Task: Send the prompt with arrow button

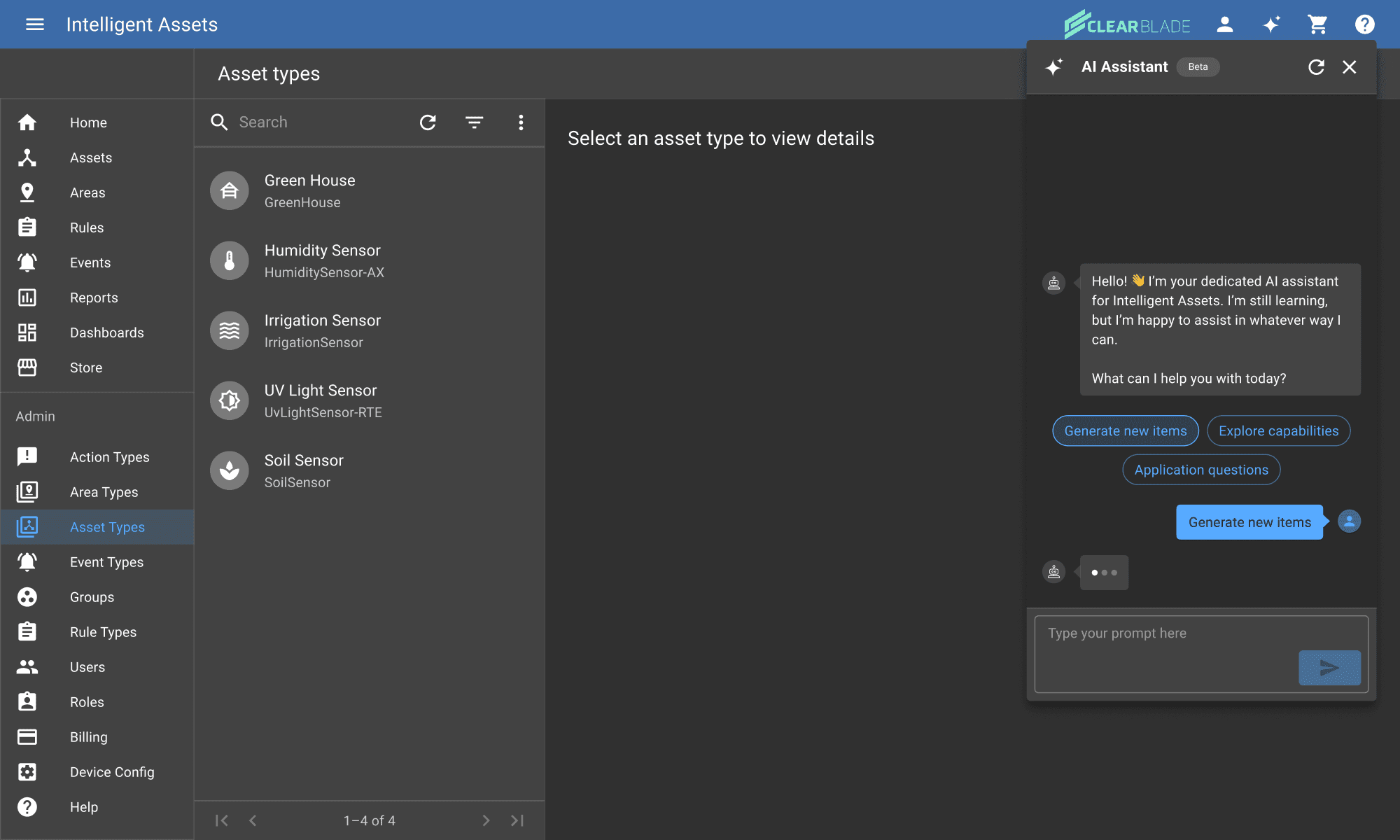Action: click(x=1329, y=668)
